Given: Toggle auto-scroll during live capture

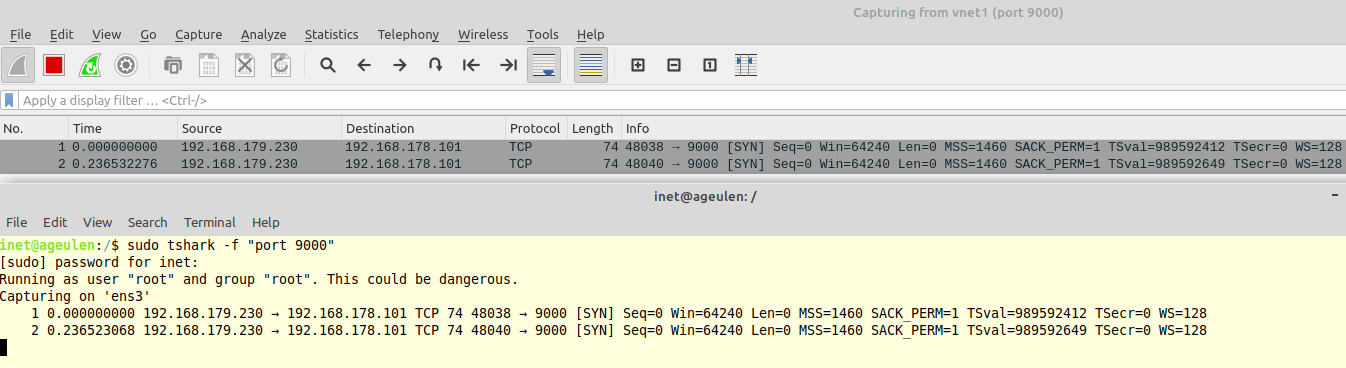Looking at the screenshot, I should coord(544,65).
